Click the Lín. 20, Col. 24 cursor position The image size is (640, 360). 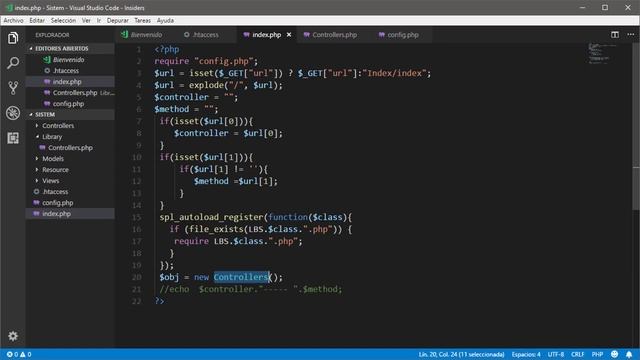pos(461,354)
